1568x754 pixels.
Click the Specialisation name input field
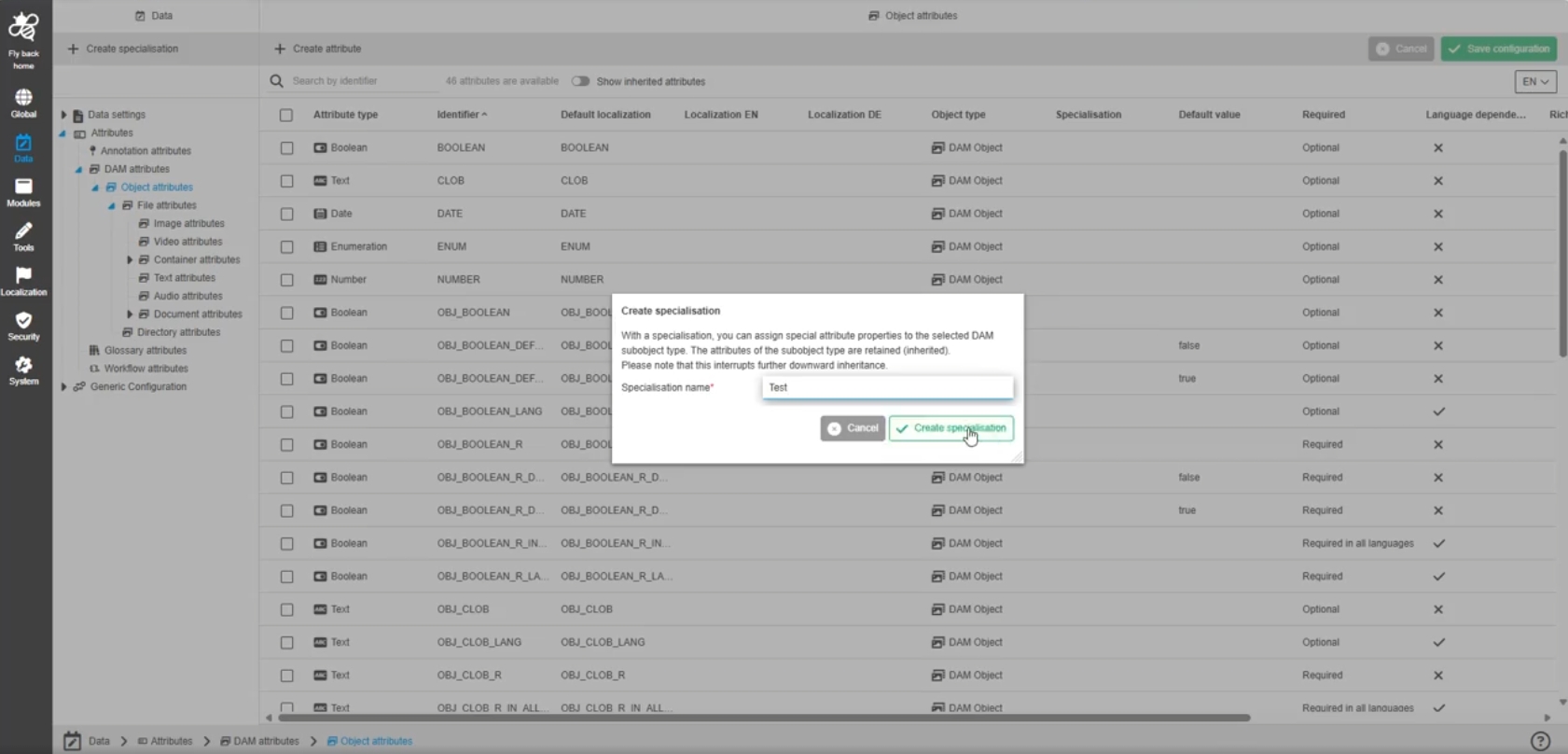click(x=886, y=387)
